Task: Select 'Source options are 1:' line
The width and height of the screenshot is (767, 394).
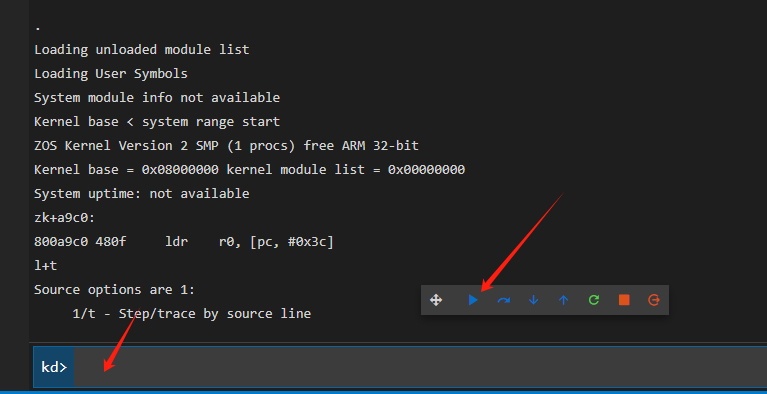Action: 115,290
